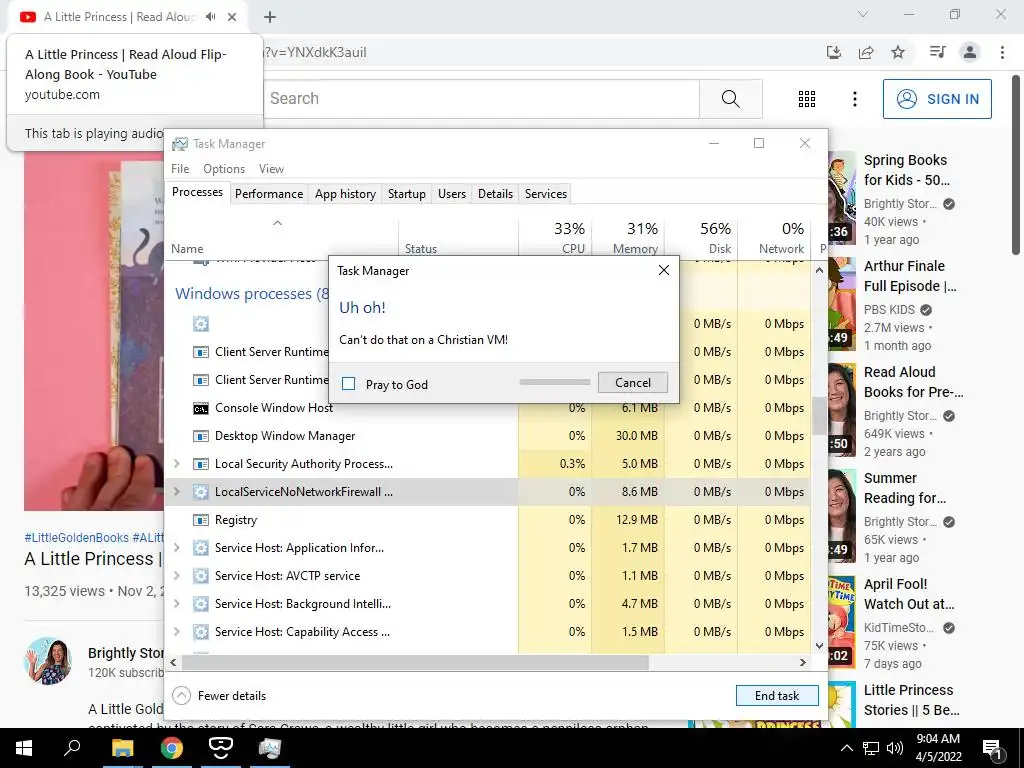Open the notification center icon
The image size is (1024, 768).
pos(993,749)
